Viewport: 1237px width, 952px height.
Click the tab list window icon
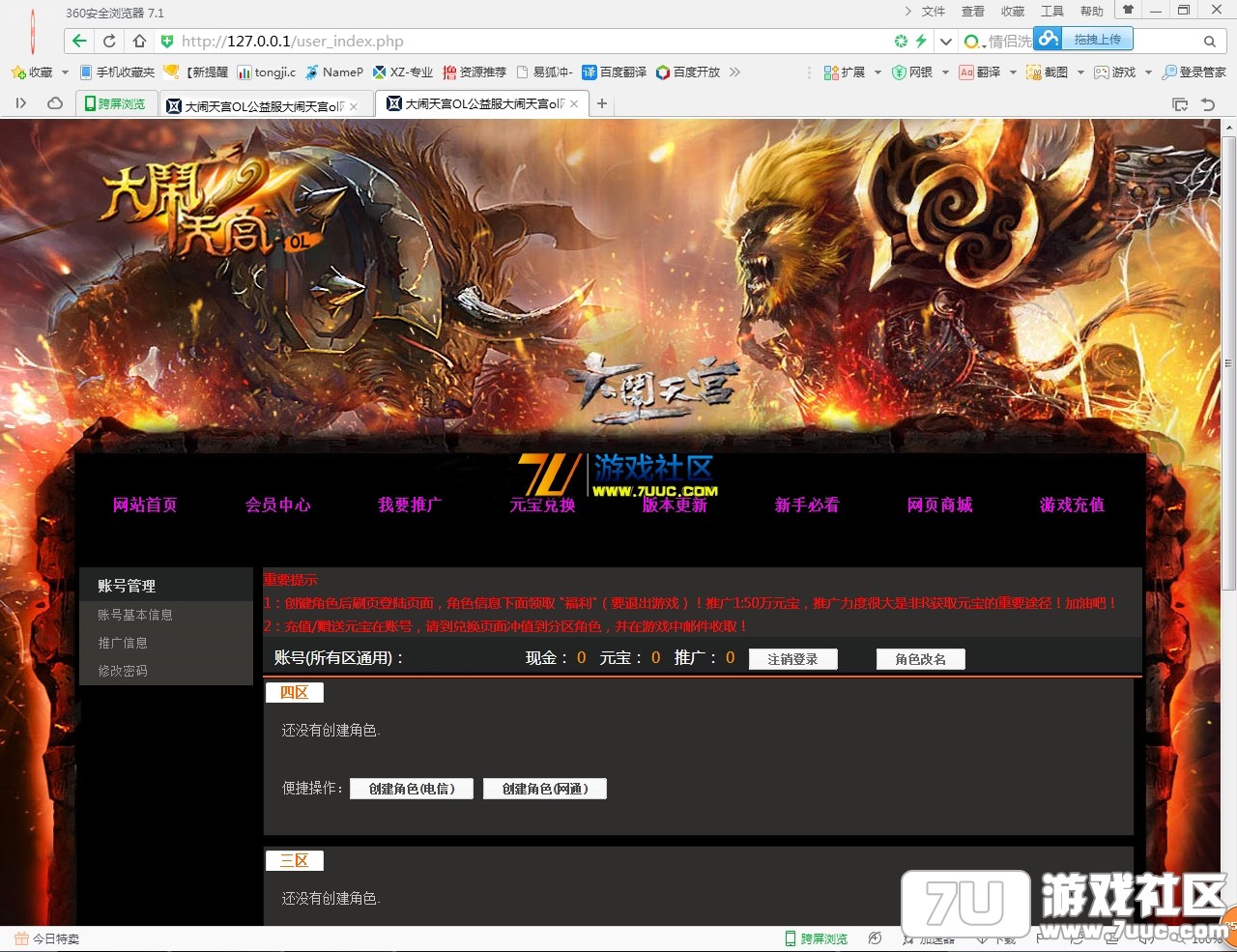pos(1180,104)
